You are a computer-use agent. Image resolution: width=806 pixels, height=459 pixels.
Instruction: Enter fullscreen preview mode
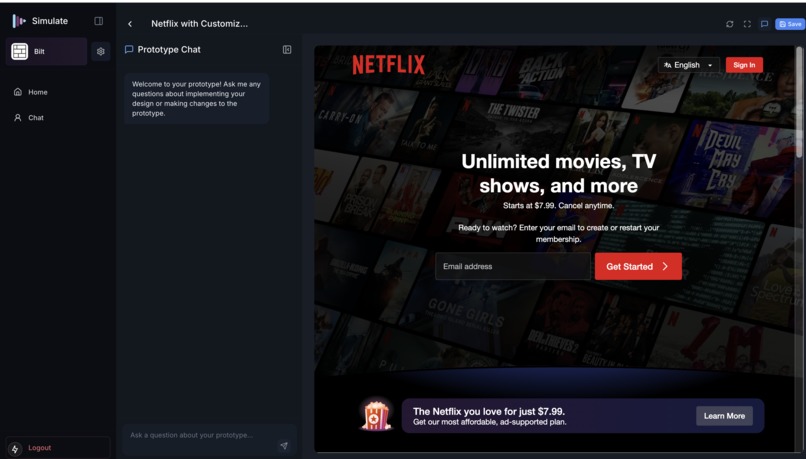coord(747,24)
